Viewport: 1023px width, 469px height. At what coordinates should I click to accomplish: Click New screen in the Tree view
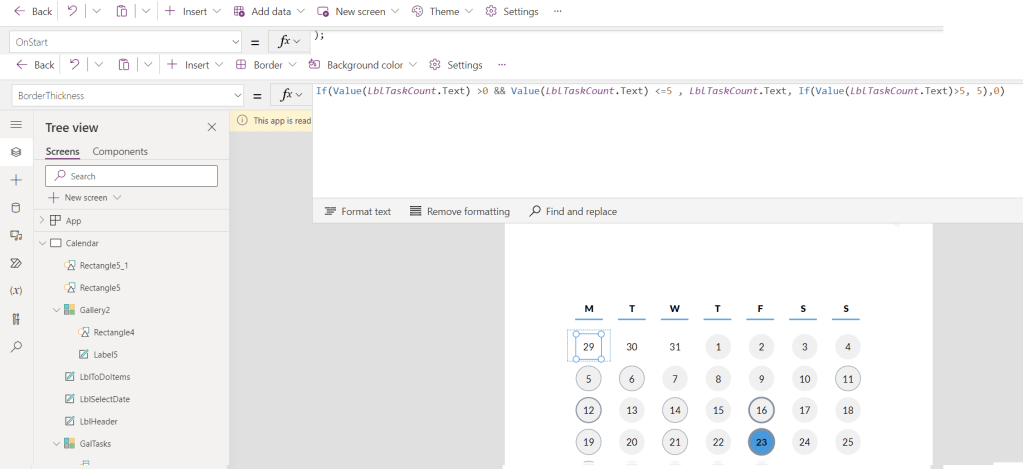click(x=85, y=198)
